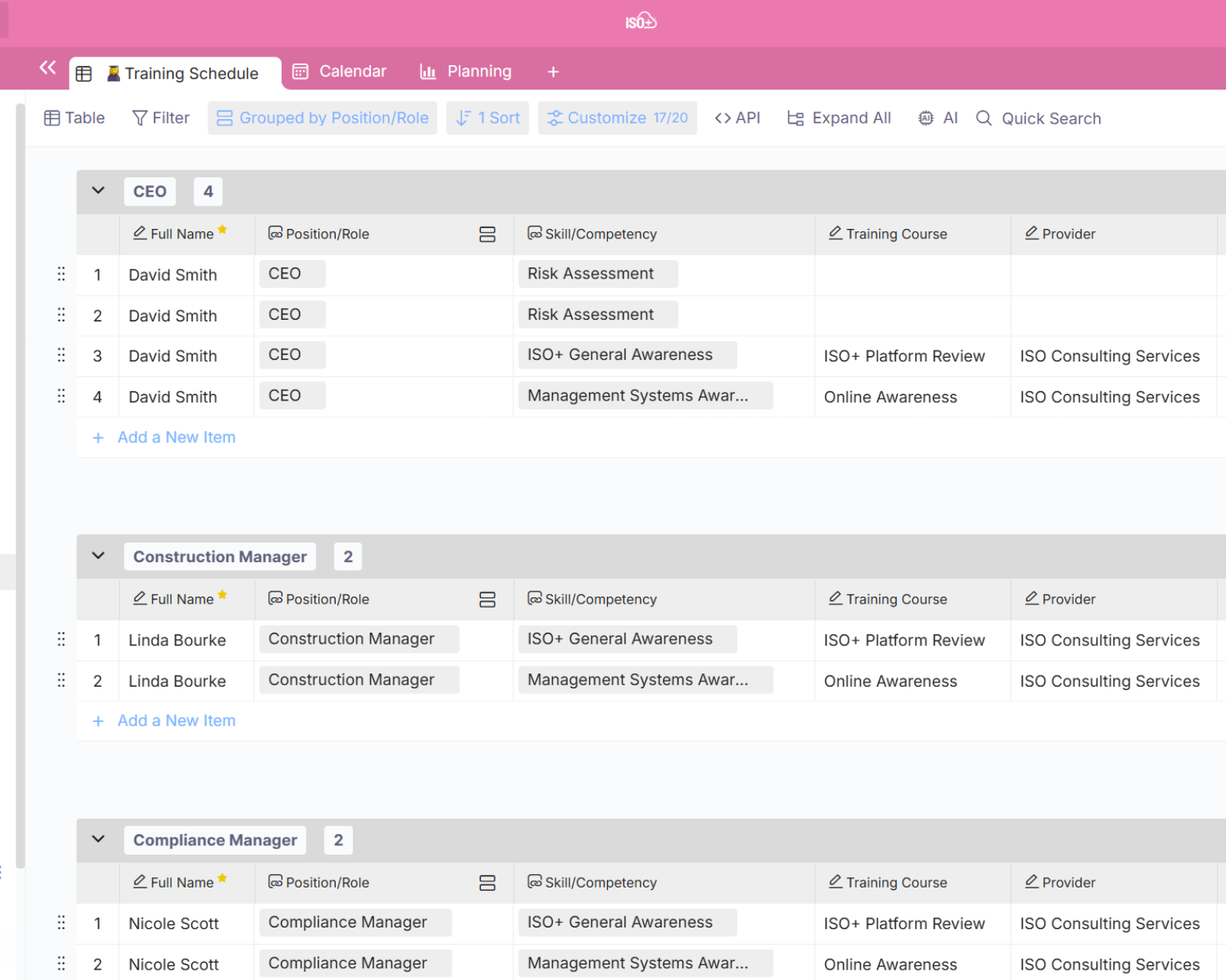1226x980 pixels.
Task: Add a new view with plus icon
Action: (x=553, y=72)
